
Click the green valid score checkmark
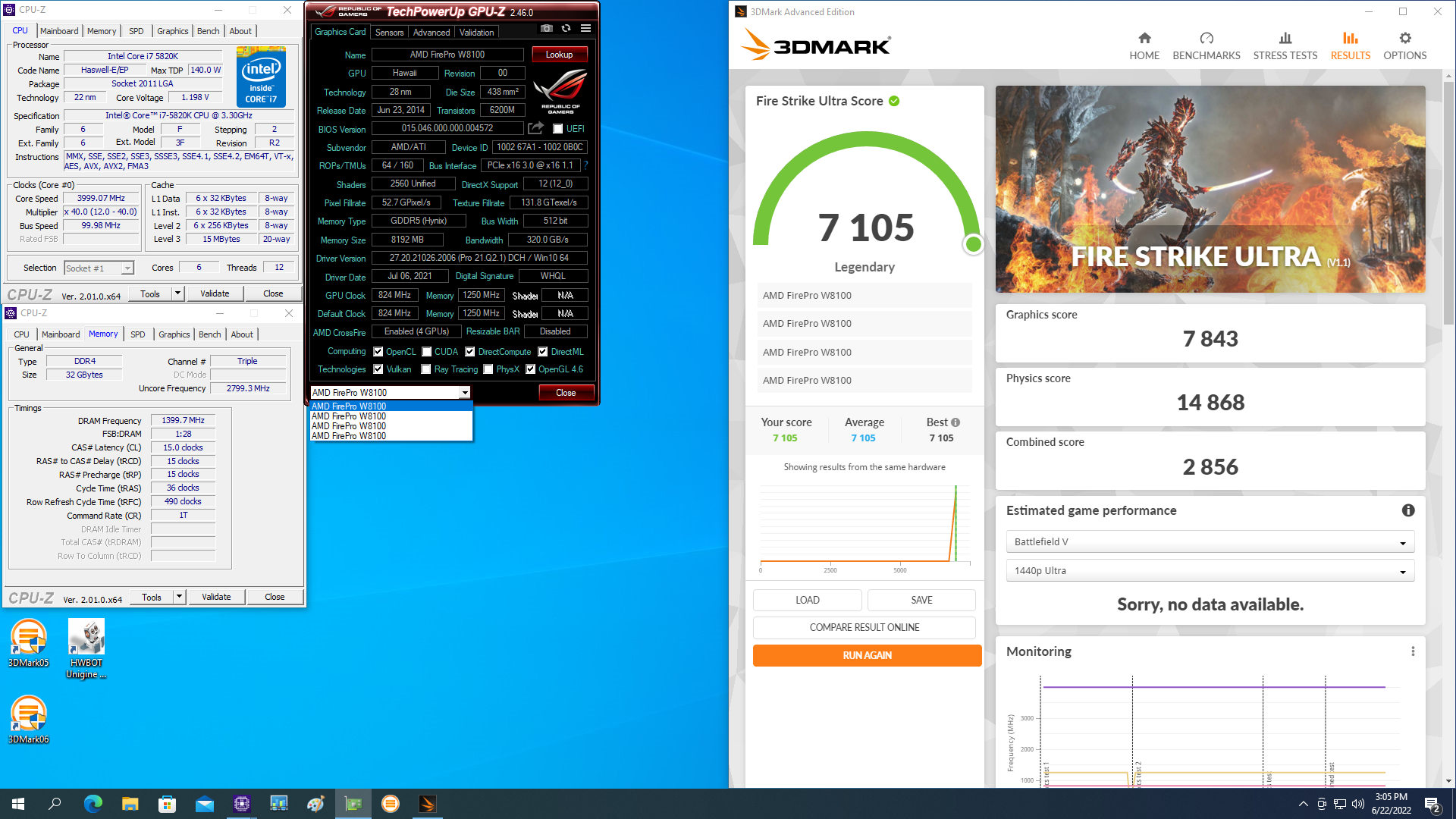pos(894,101)
